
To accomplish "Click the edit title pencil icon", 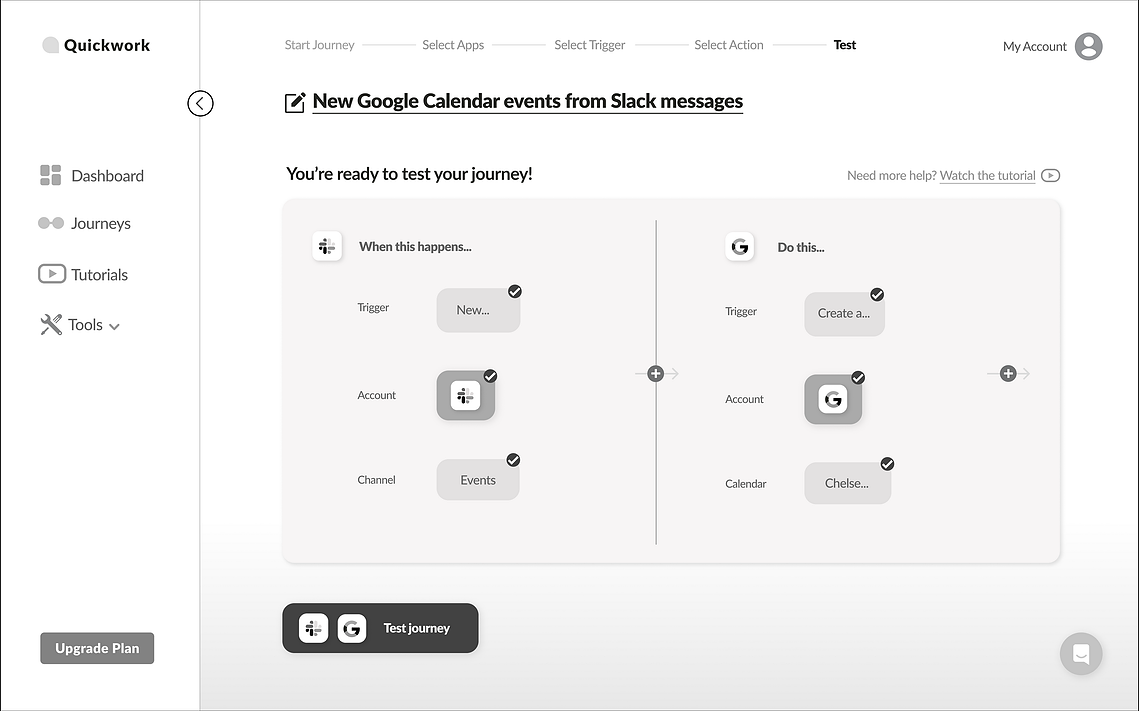I will (295, 102).
